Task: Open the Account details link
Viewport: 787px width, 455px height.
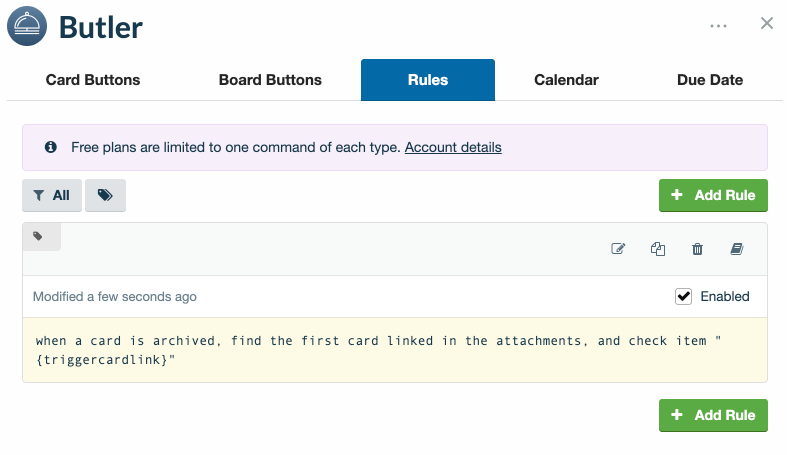Action: (x=453, y=147)
